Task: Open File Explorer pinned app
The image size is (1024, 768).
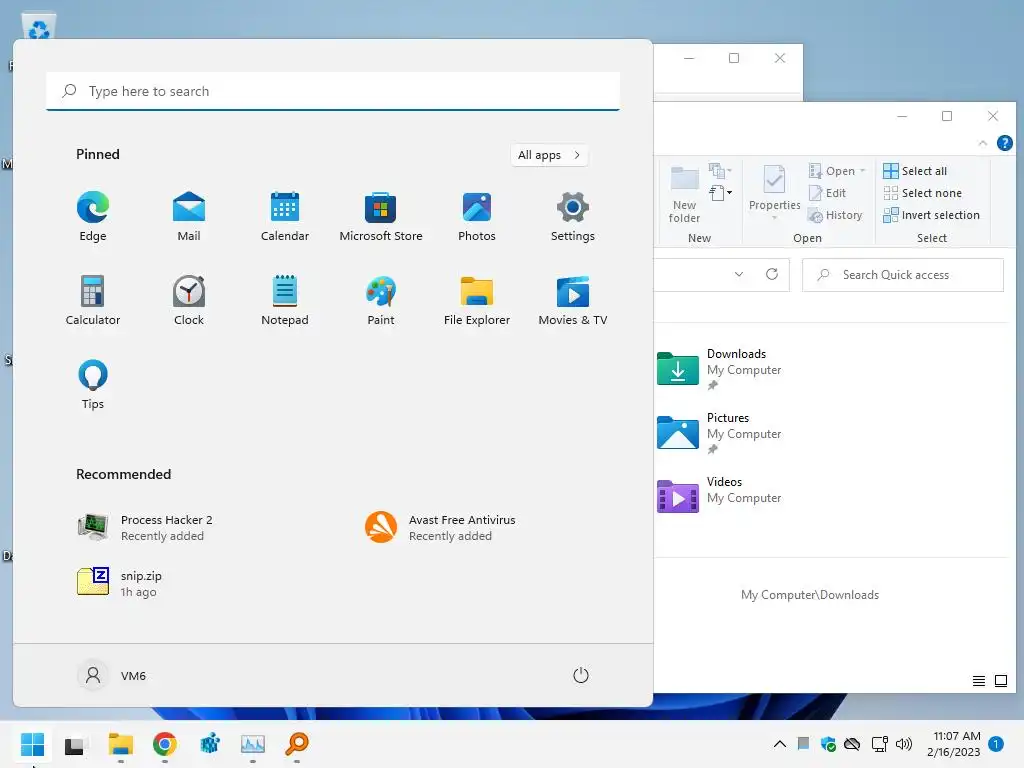Action: point(477,301)
